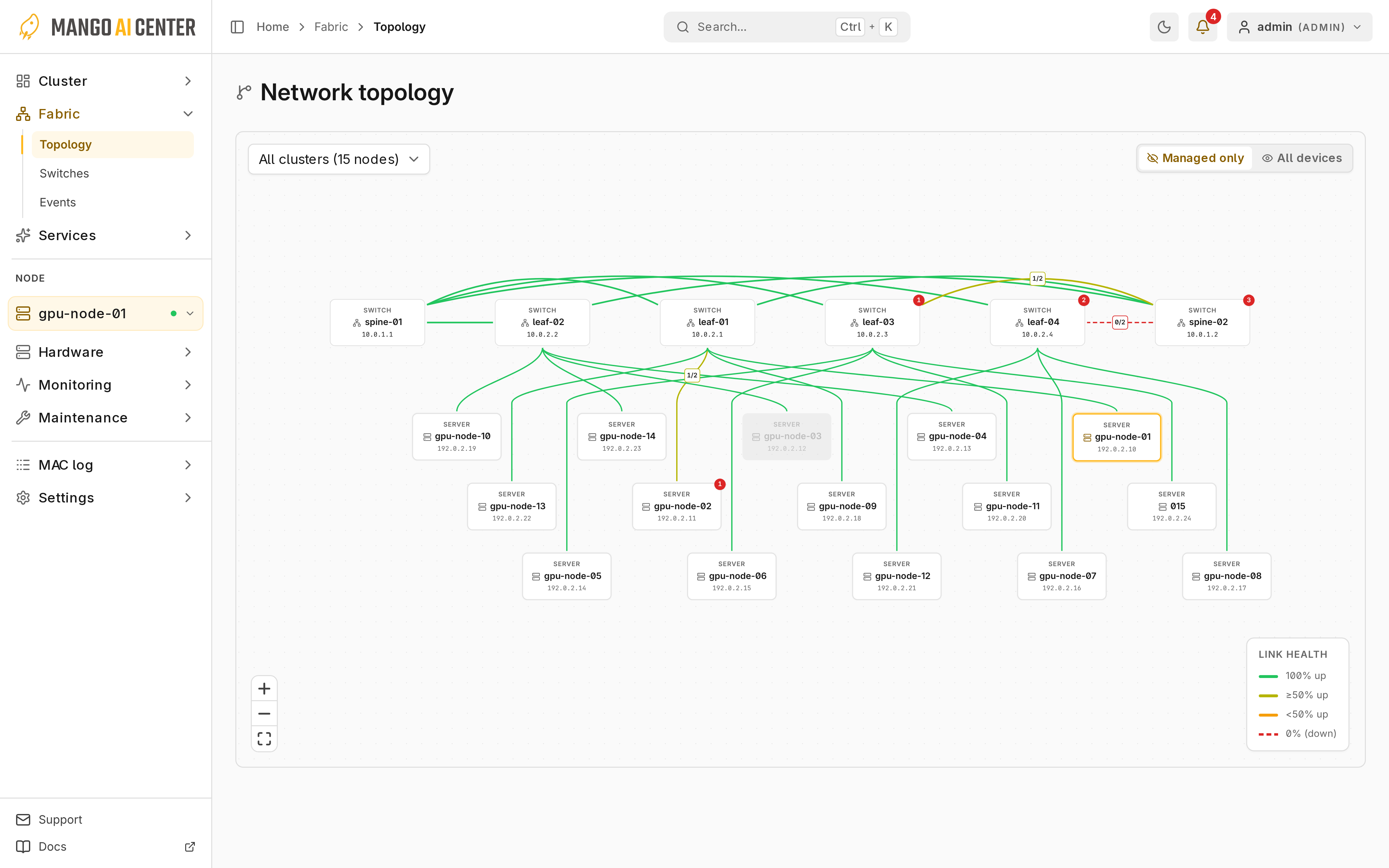Zoom in on the topology canvas
Screen dimensions: 1389x868
tap(264, 688)
